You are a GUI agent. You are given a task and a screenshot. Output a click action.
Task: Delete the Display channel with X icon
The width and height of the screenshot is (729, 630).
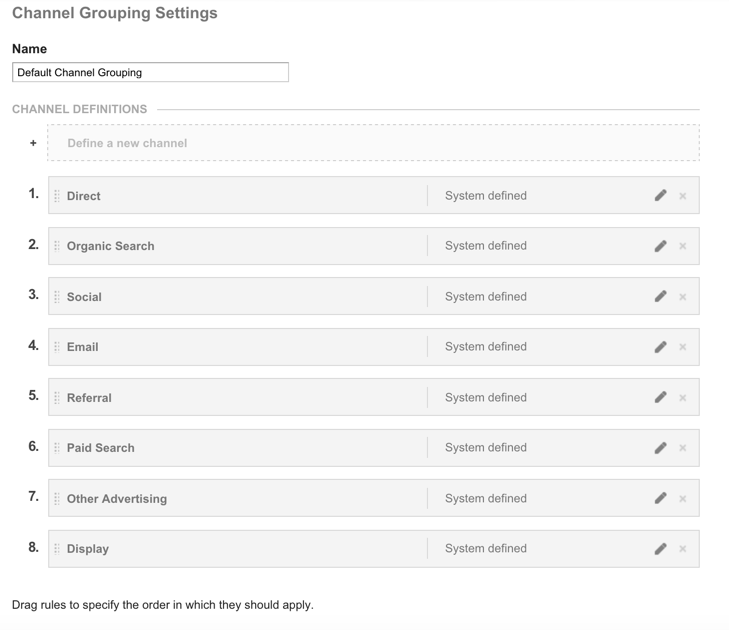pos(683,549)
